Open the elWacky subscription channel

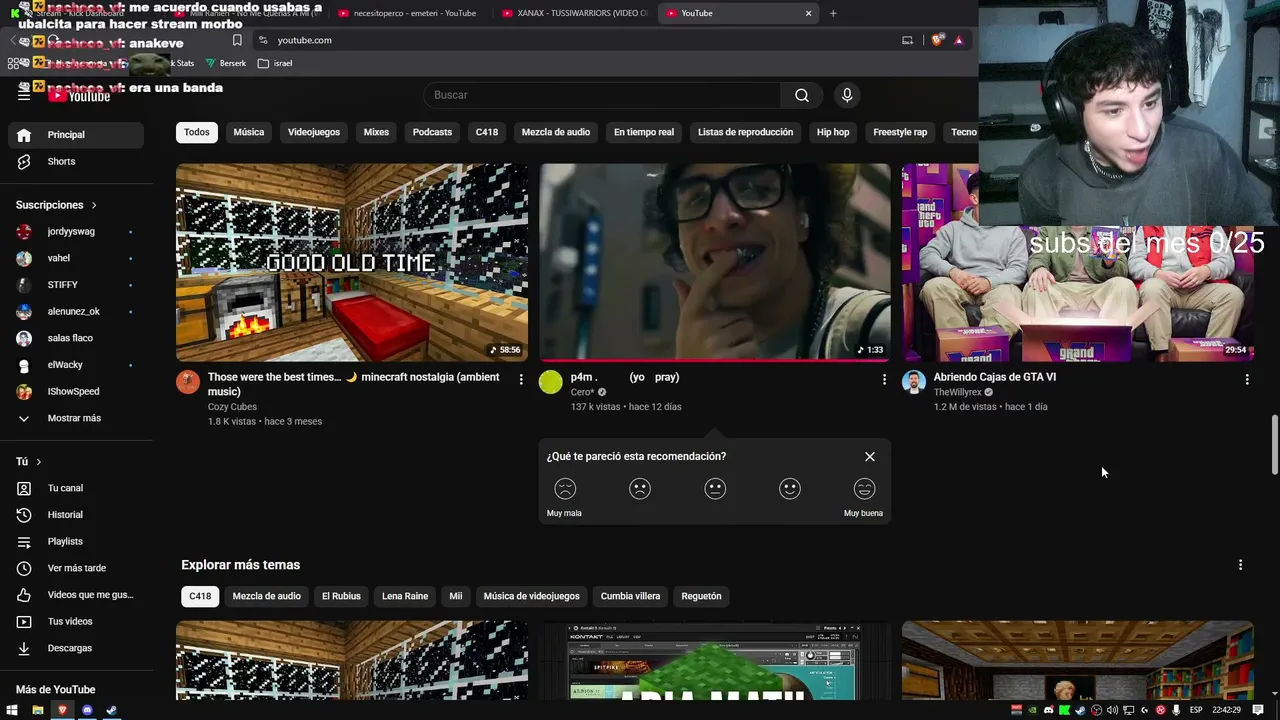click(x=76, y=365)
